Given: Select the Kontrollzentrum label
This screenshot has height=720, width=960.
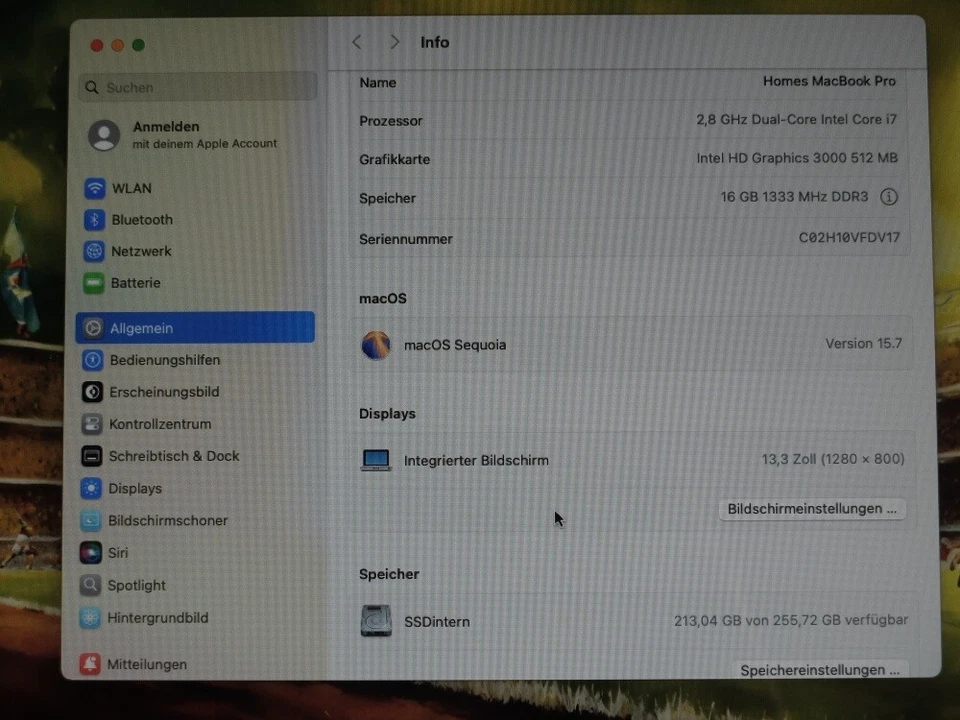Looking at the screenshot, I should pos(160,424).
